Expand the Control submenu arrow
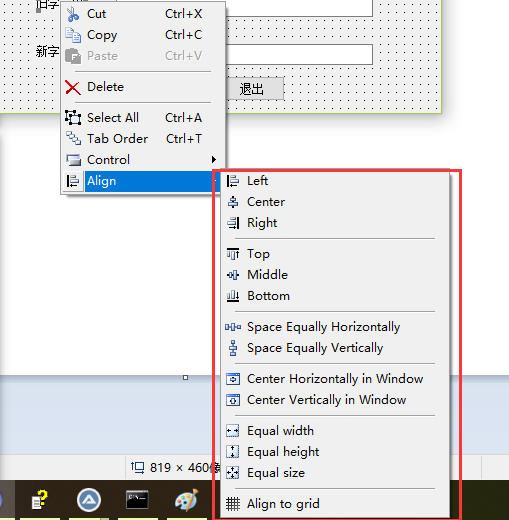This screenshot has height=520, width=509. (214, 160)
